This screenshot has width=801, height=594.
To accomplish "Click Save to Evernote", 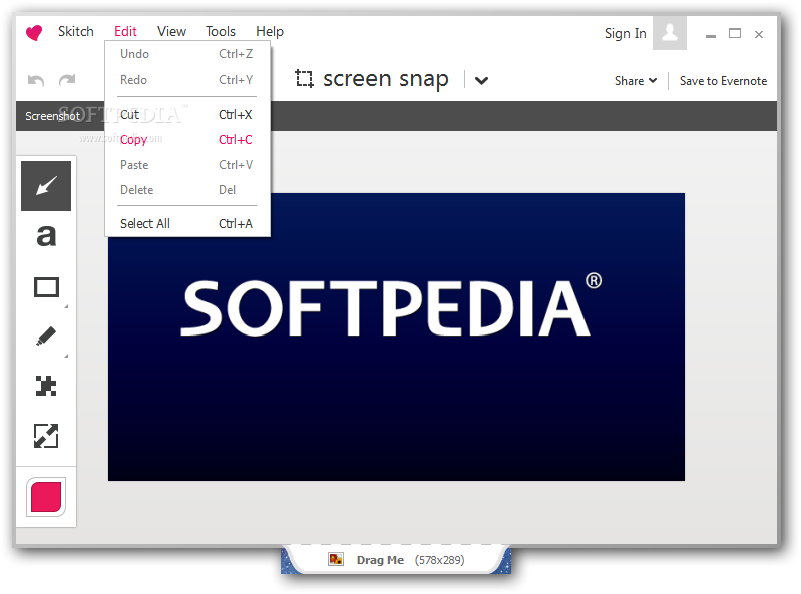I will (x=723, y=81).
